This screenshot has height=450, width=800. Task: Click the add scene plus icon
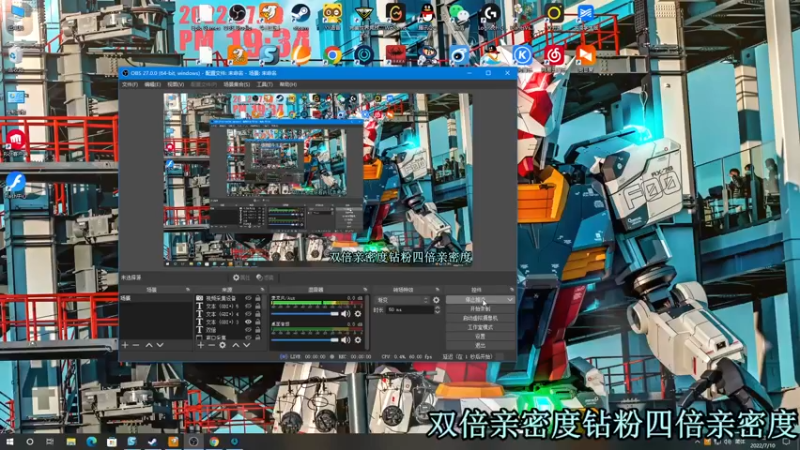click(x=125, y=345)
